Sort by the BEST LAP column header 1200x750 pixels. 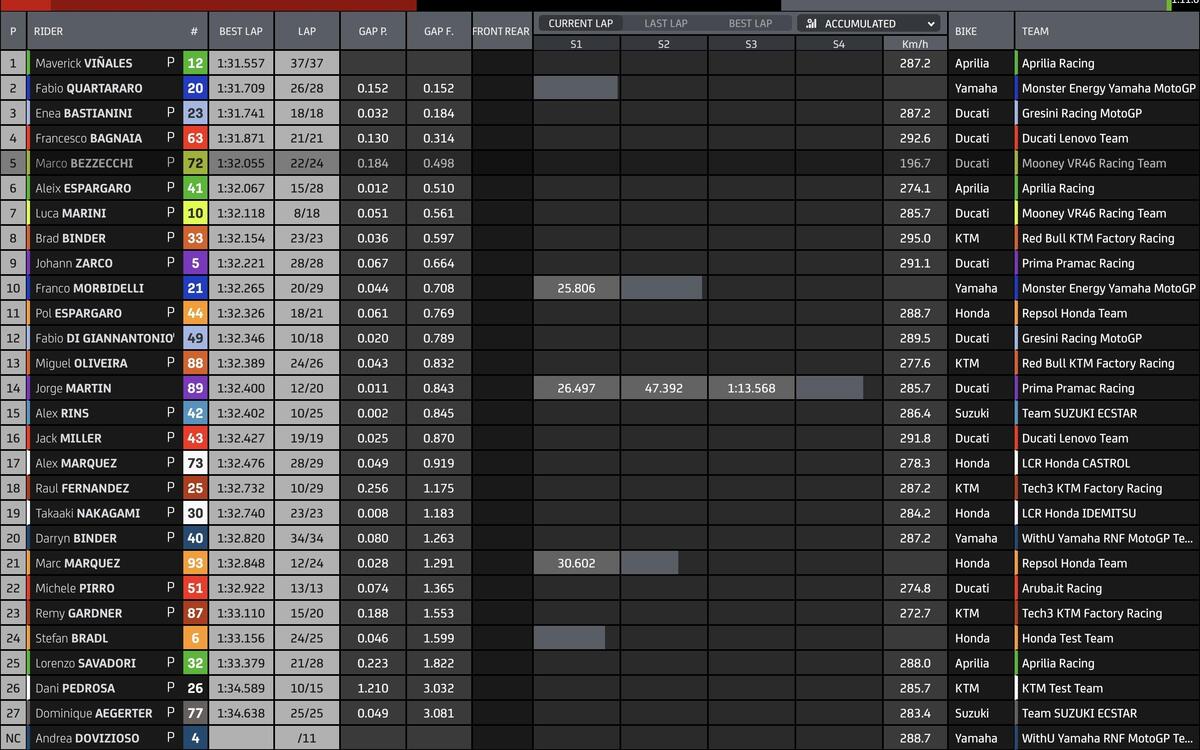coord(238,31)
